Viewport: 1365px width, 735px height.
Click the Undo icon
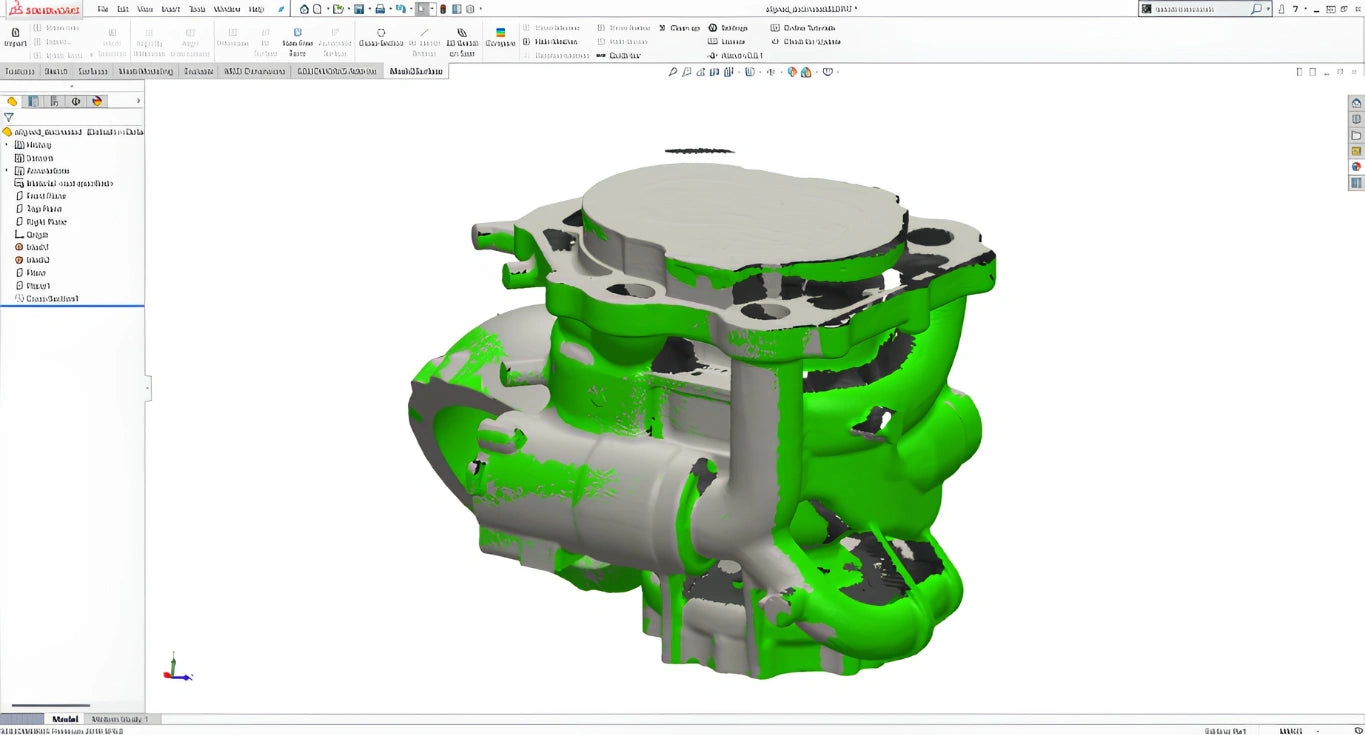[400, 9]
